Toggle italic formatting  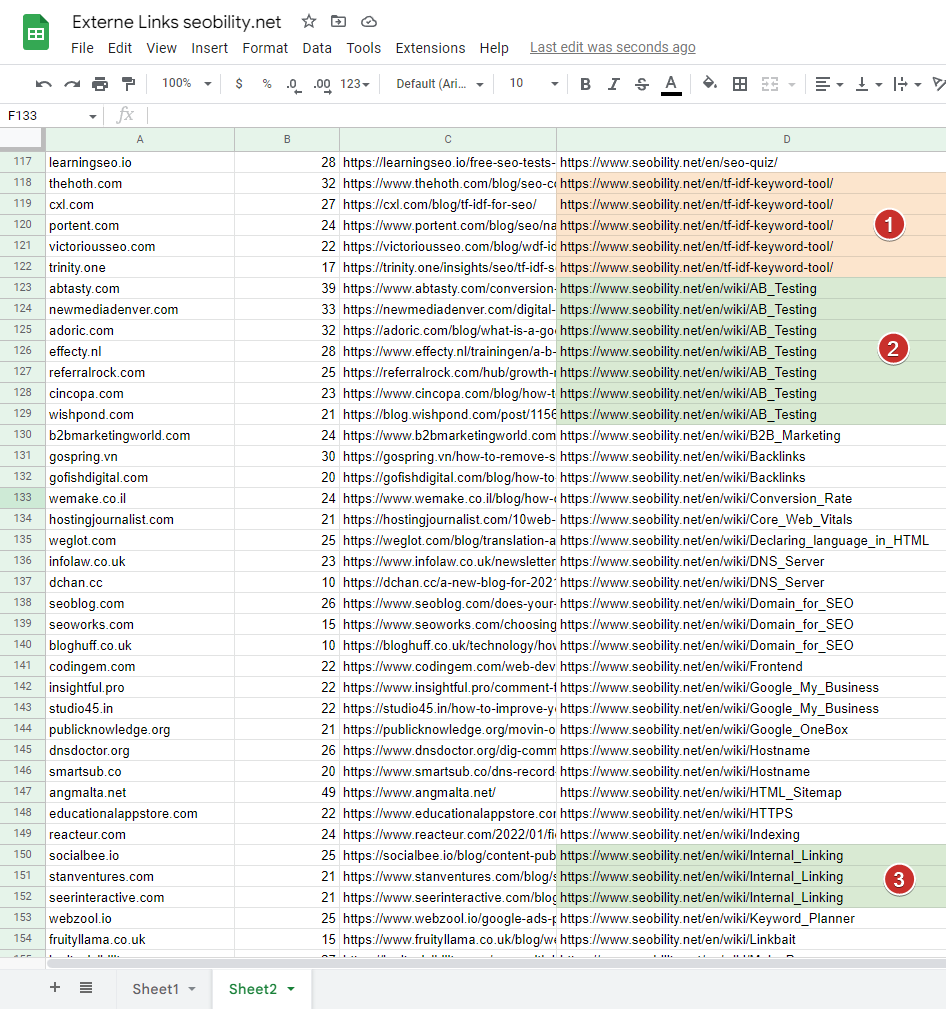pos(613,84)
